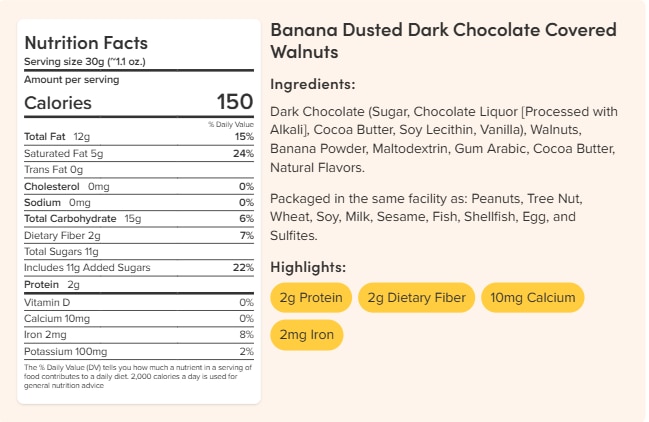The image size is (649, 422).
Task: Click the 2g Protein highlight badge
Action: [312, 297]
